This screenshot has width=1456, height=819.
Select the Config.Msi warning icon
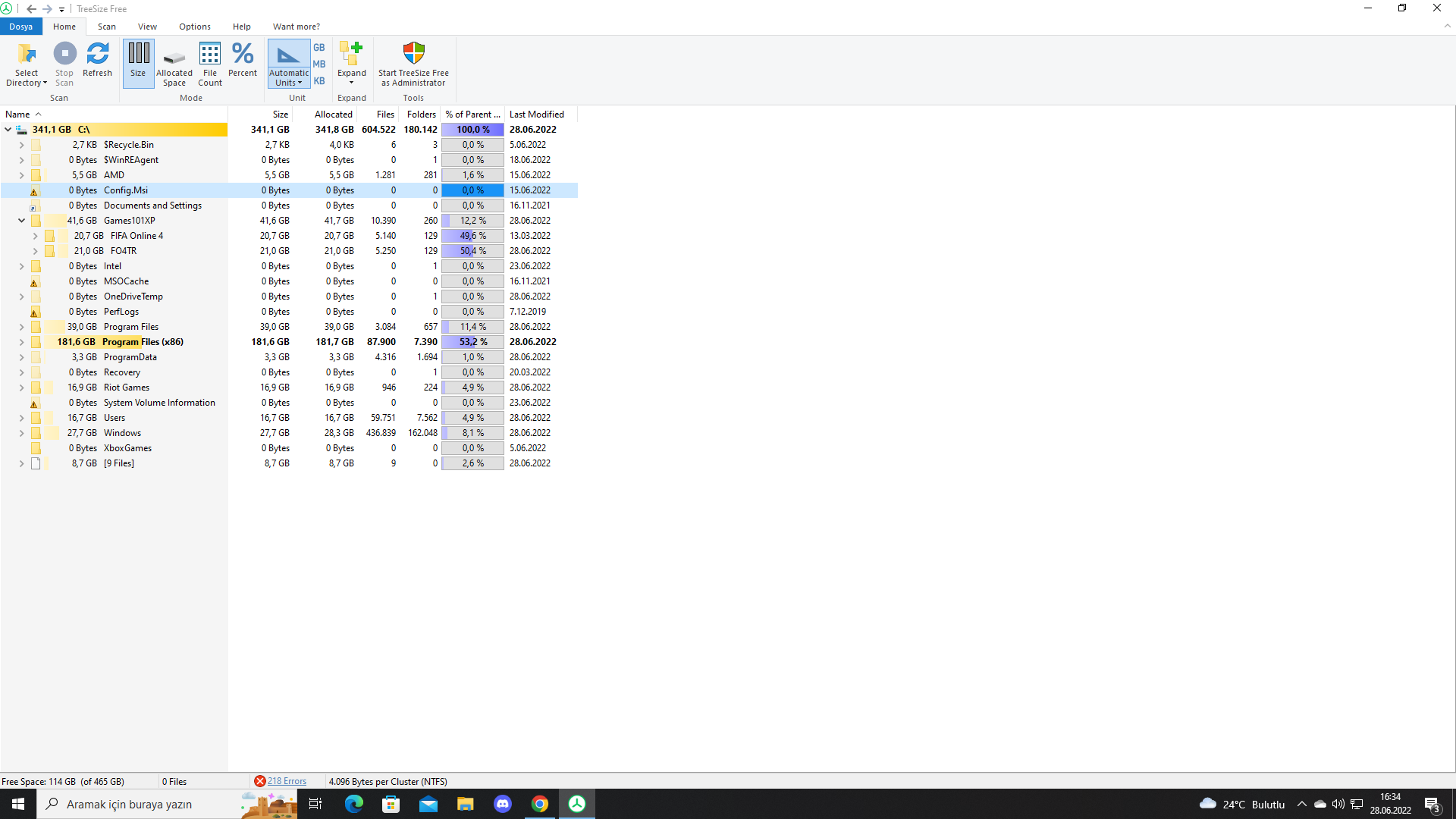(34, 191)
